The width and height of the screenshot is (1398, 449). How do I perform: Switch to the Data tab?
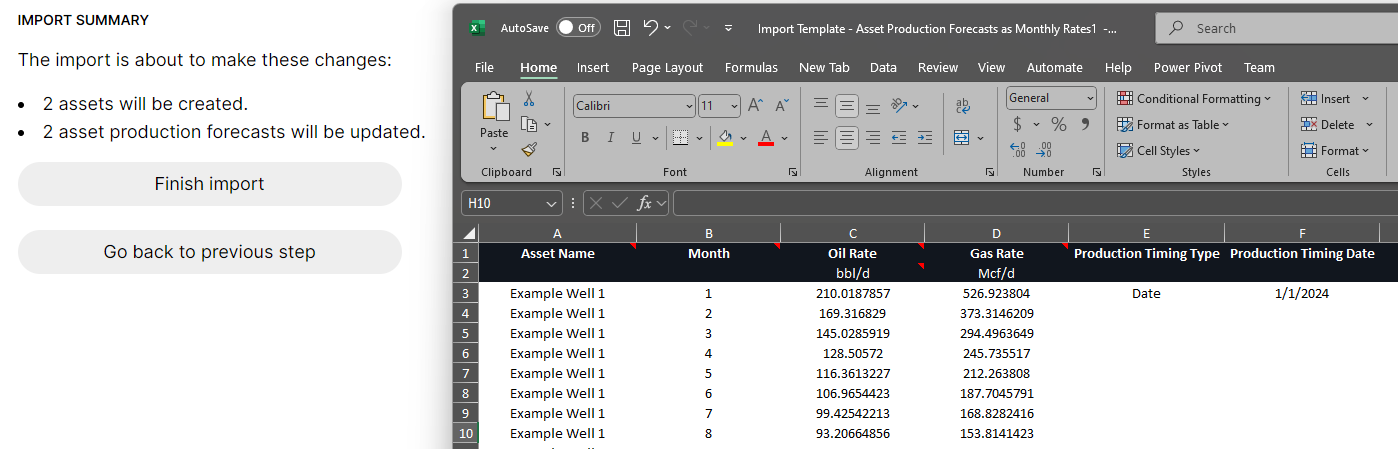coord(883,67)
